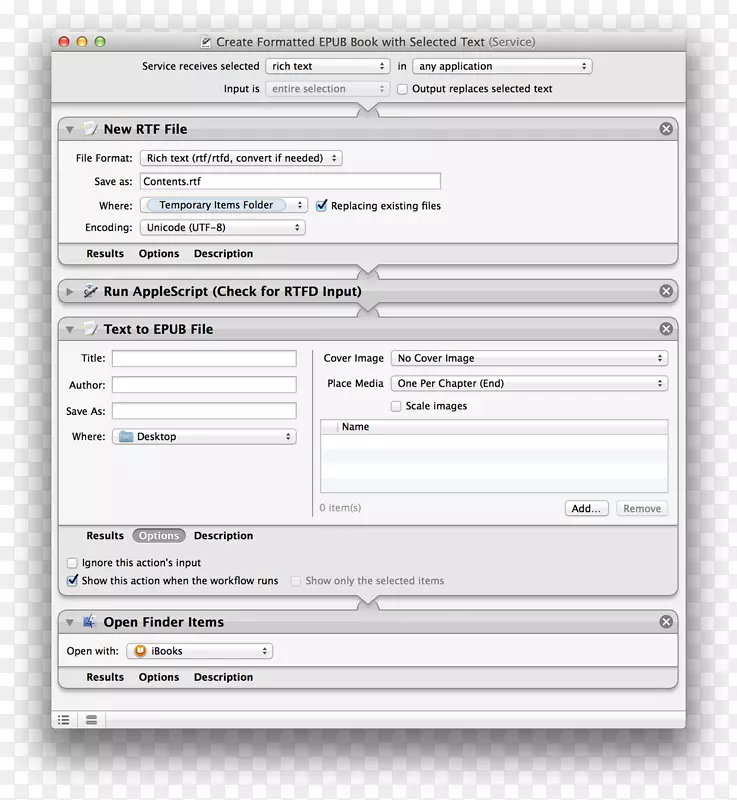This screenshot has width=737, height=800.
Task: Uncheck Replacing existing files
Action: tap(322, 206)
